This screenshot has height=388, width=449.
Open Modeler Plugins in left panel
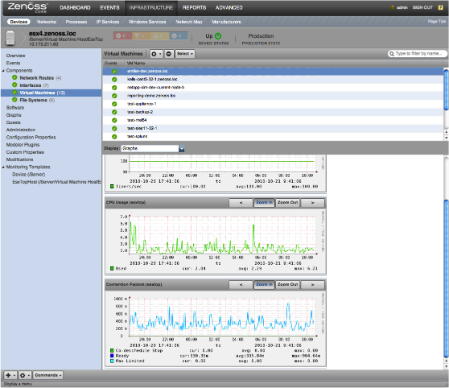point(23,145)
